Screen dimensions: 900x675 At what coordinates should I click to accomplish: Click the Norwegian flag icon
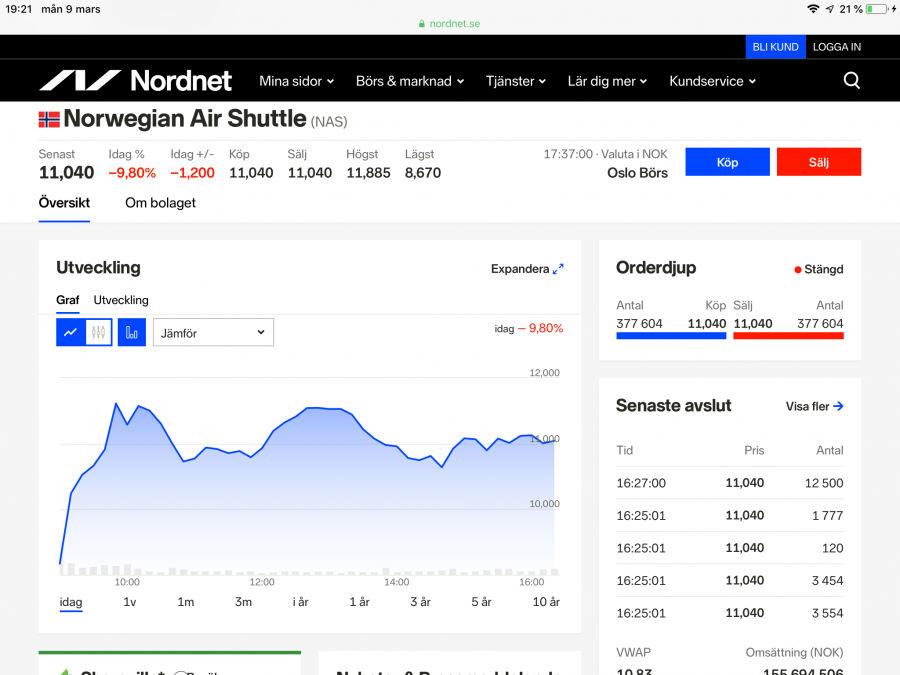point(49,120)
